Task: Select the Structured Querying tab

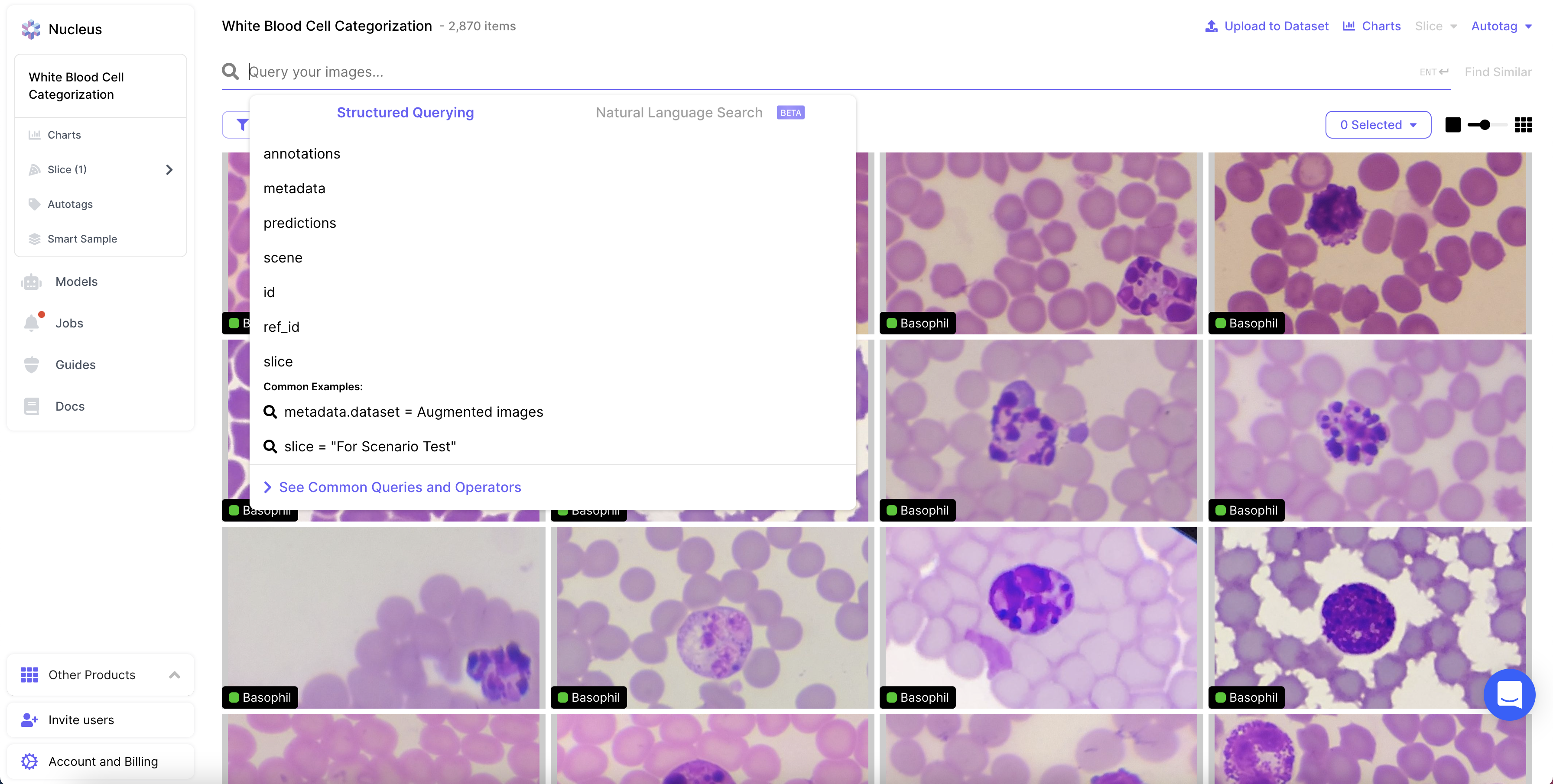Action: click(x=405, y=113)
